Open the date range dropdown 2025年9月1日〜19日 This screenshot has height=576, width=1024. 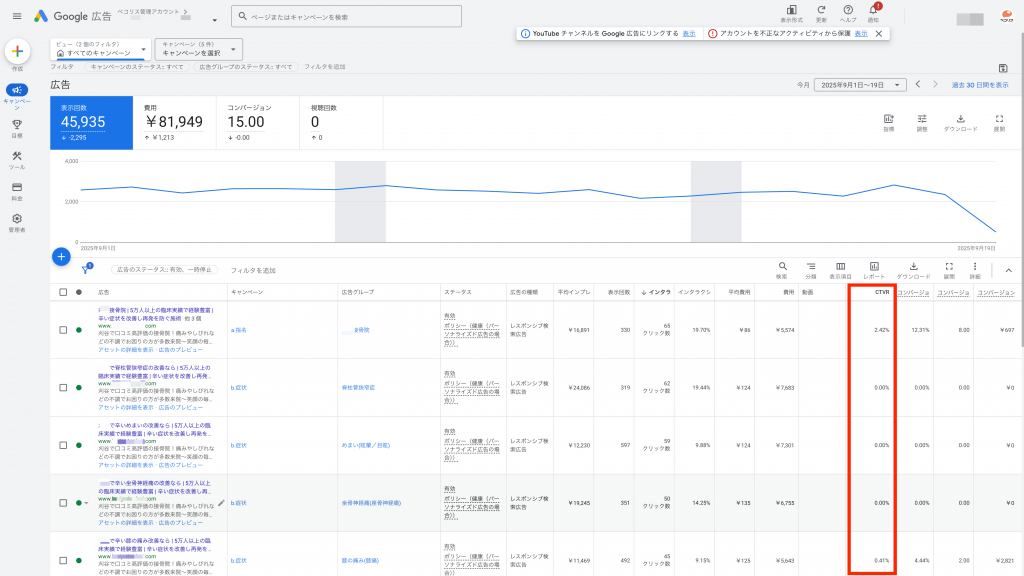tap(860, 85)
